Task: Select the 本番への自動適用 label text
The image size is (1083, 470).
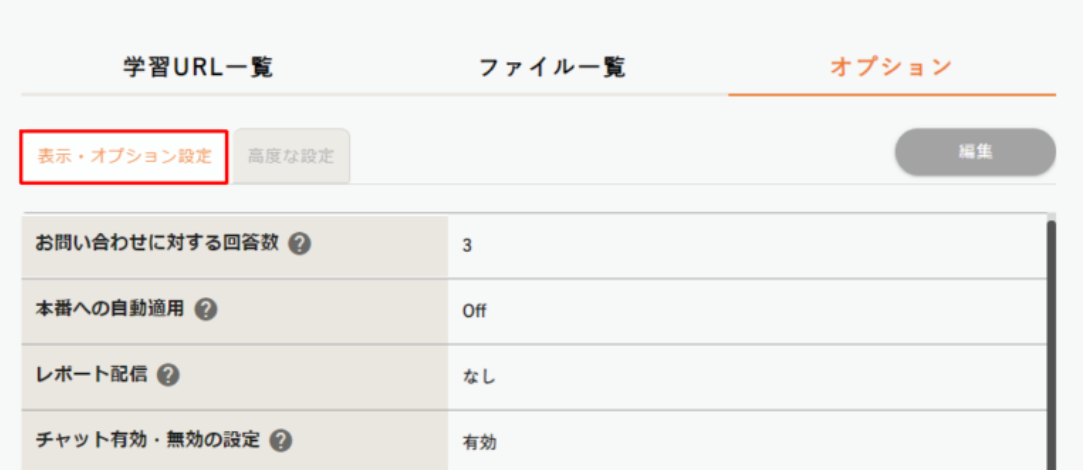Action: point(110,309)
